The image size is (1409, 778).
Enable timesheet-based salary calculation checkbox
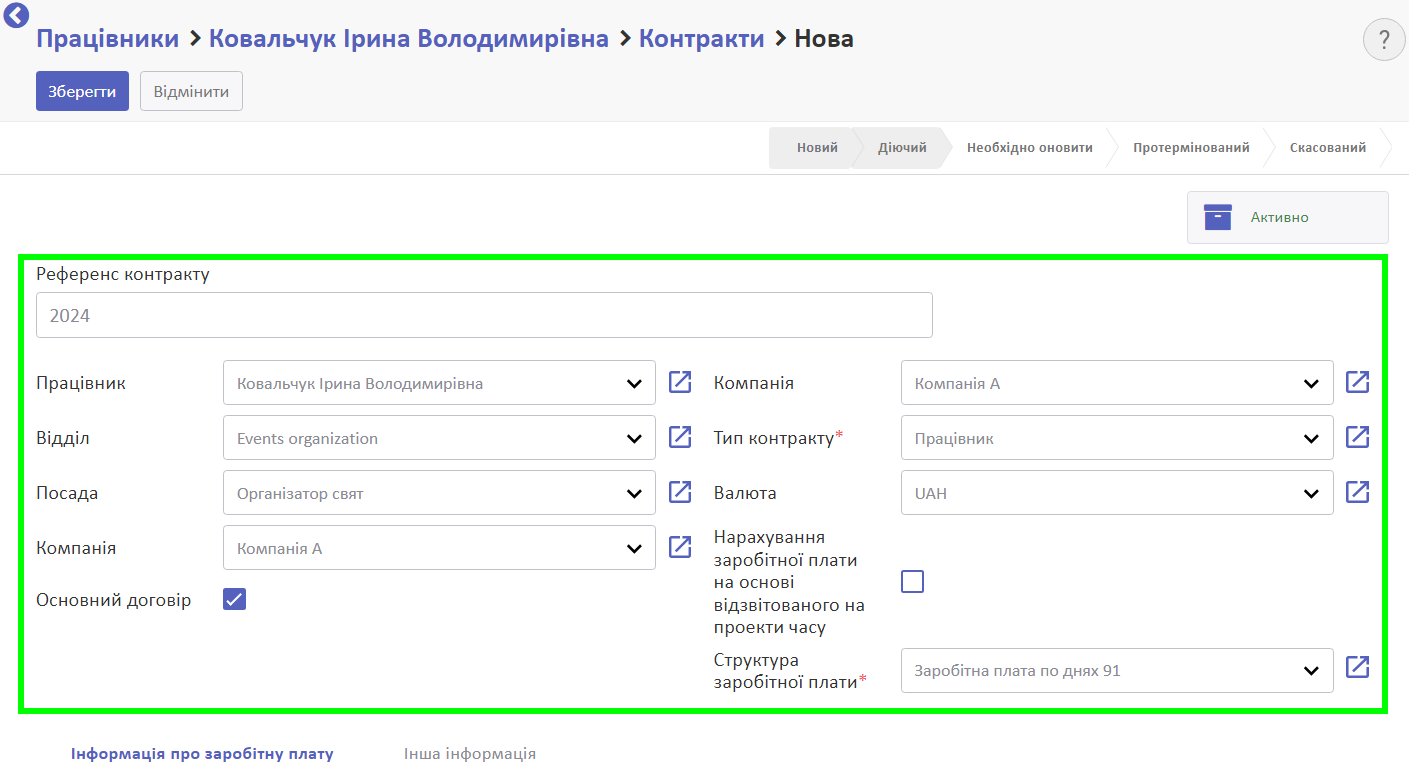(x=912, y=581)
